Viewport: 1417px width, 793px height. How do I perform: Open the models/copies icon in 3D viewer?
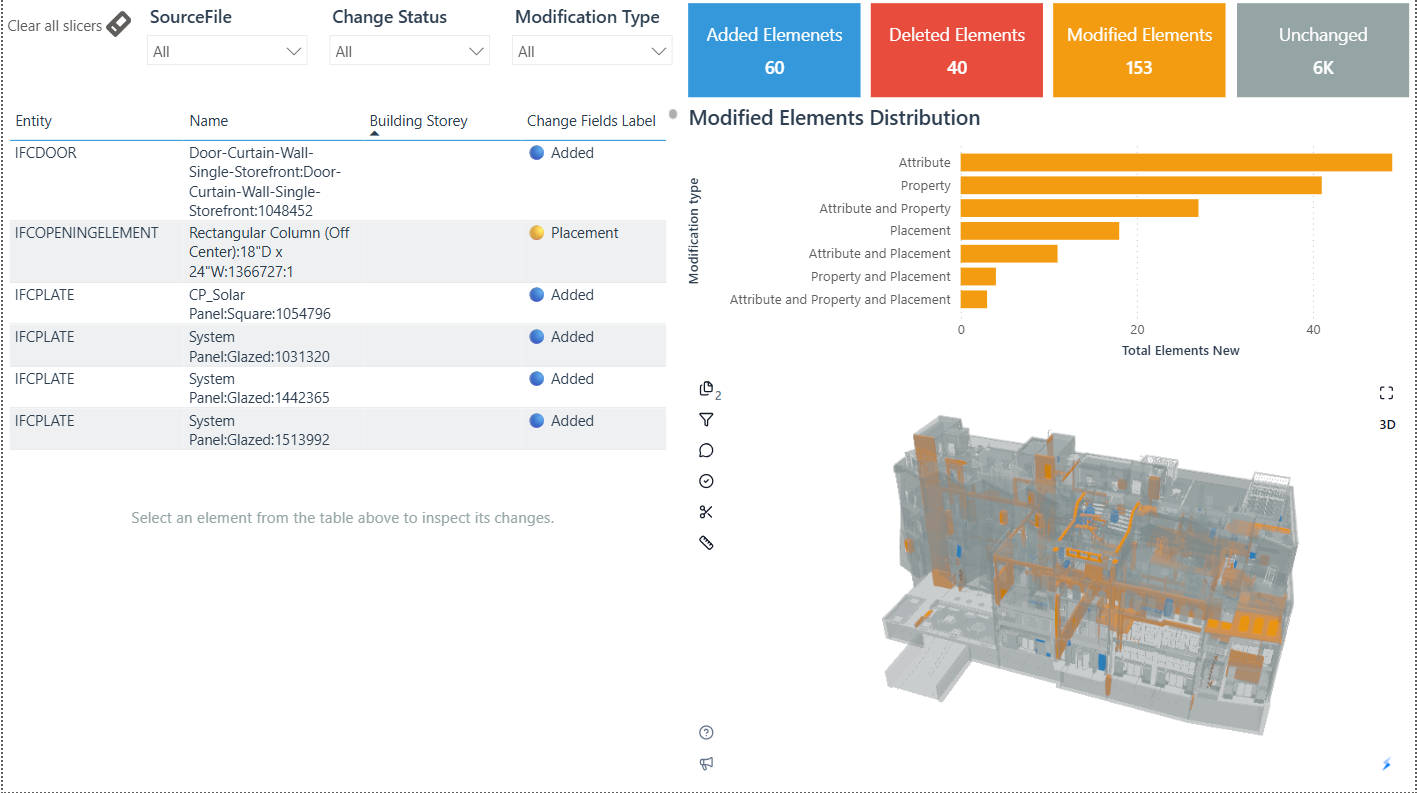pyautogui.click(x=707, y=389)
